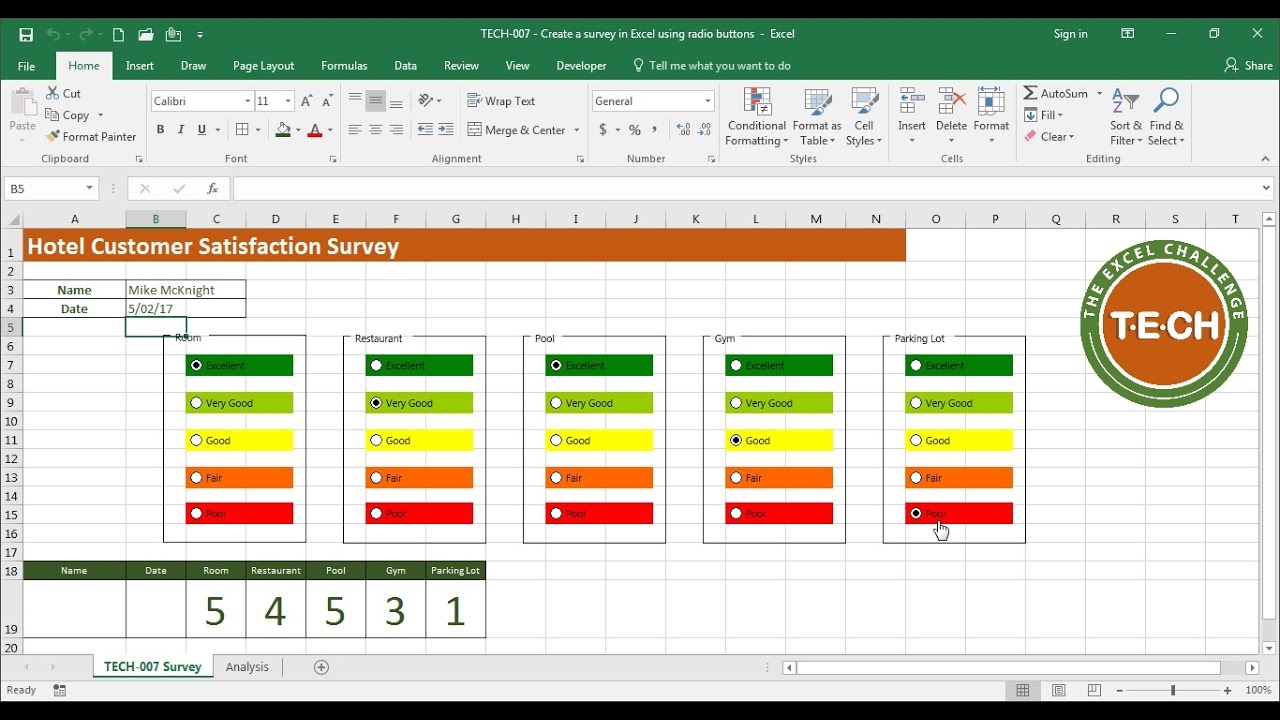
Task: Choose Excellent for Restaurant rating
Action: tap(376, 366)
